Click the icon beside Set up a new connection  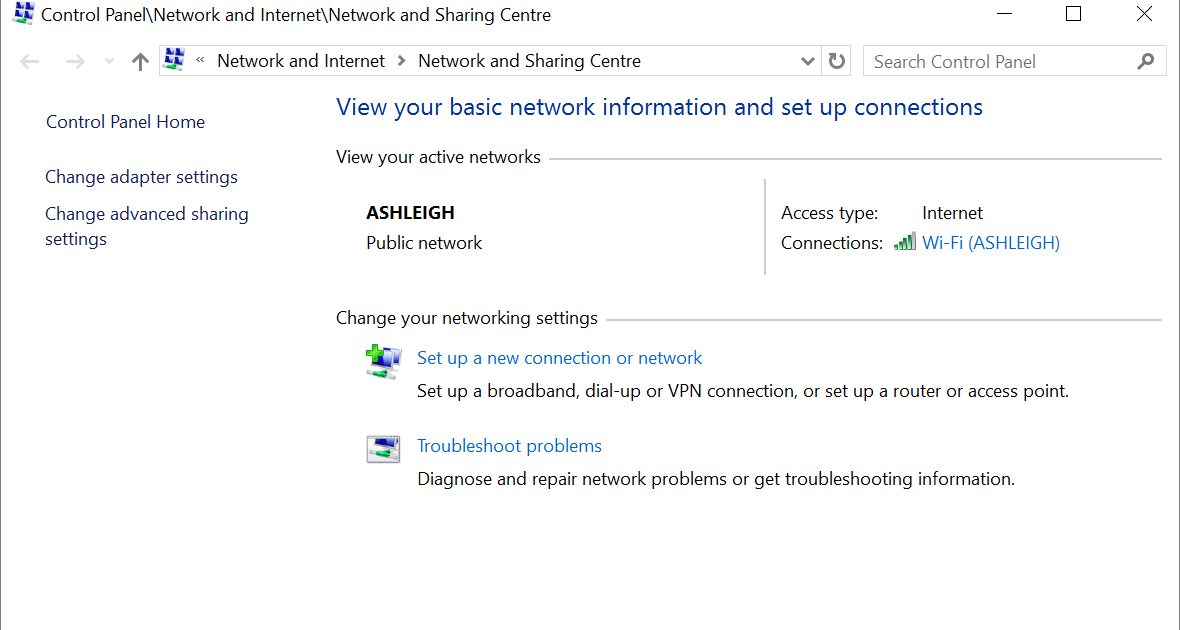[x=383, y=361]
